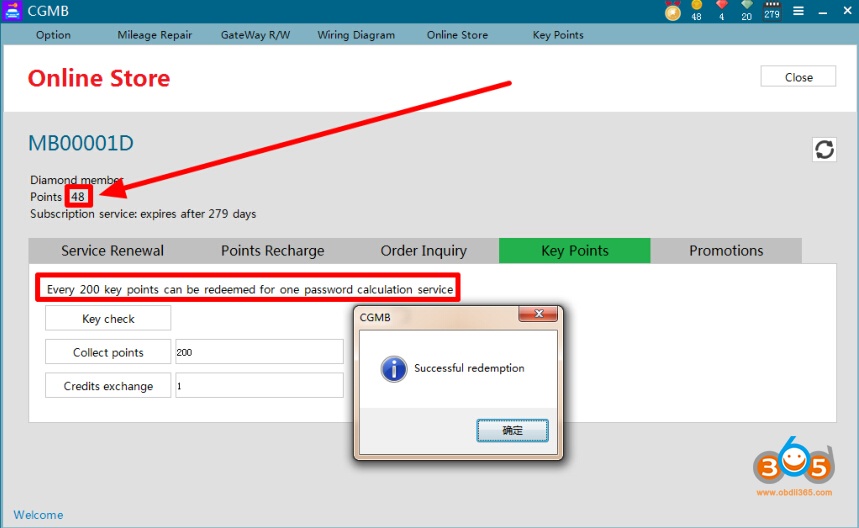Select the green Key Points tab
This screenshot has width=859, height=528.
click(x=575, y=251)
